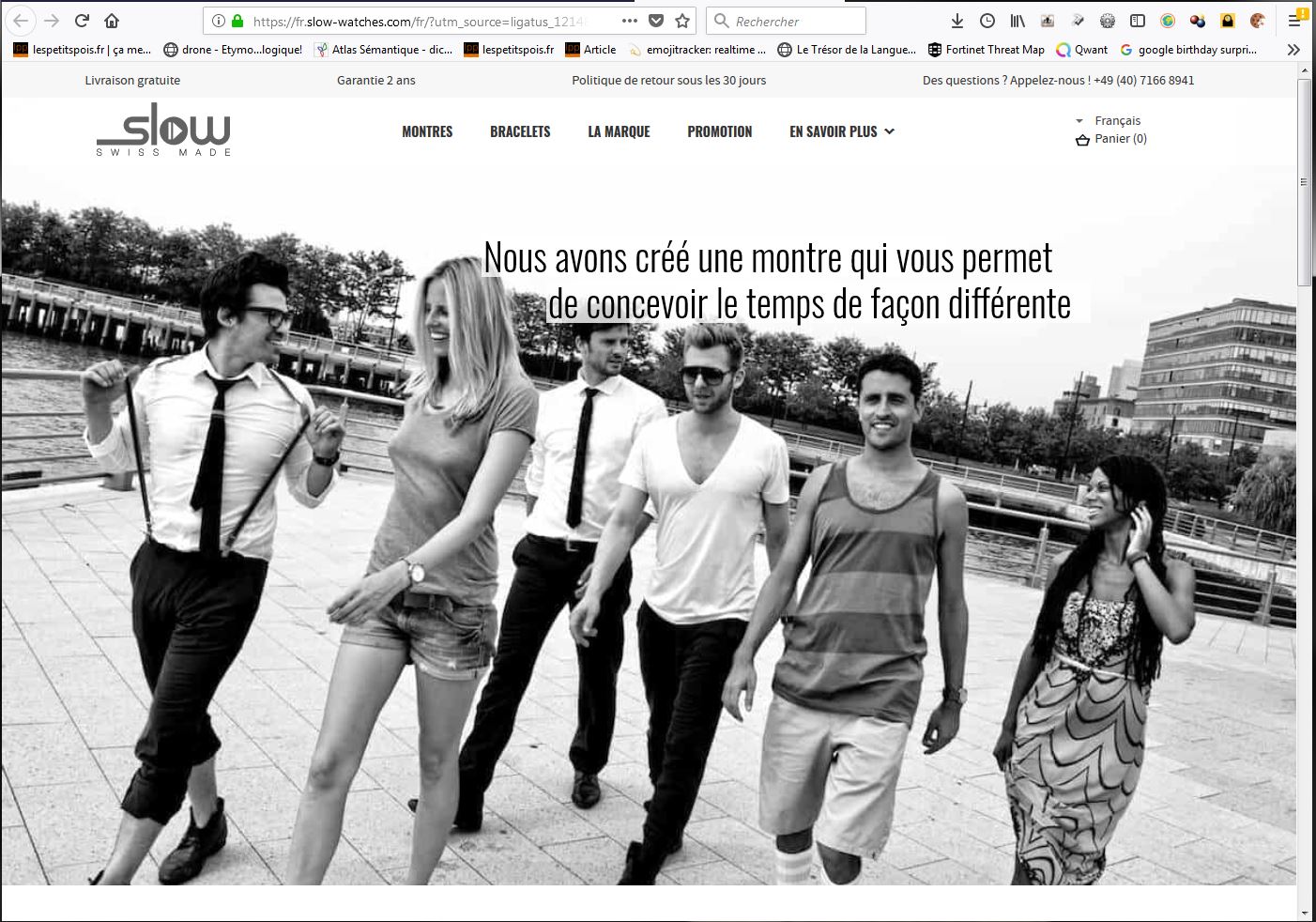This screenshot has width=1316, height=922.
Task: Click the pen tool extension icon
Action: (x=1078, y=21)
